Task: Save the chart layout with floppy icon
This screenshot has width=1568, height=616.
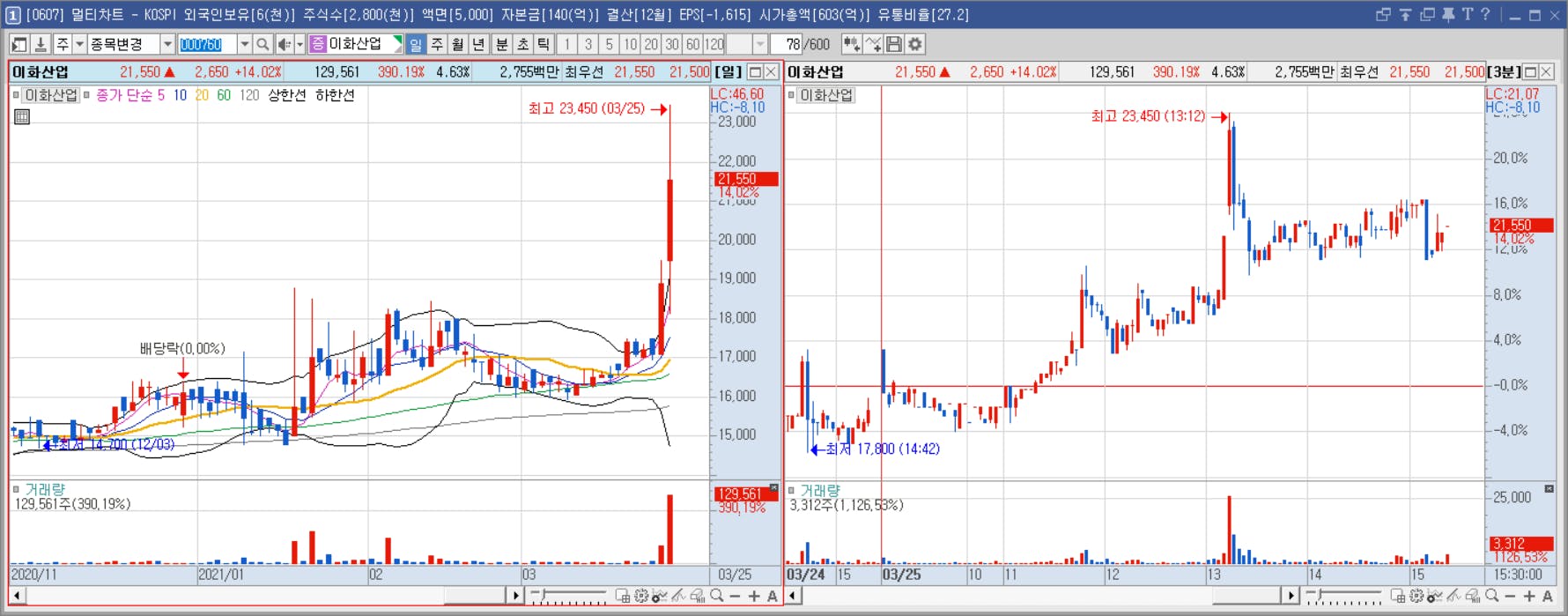Action: [894, 44]
